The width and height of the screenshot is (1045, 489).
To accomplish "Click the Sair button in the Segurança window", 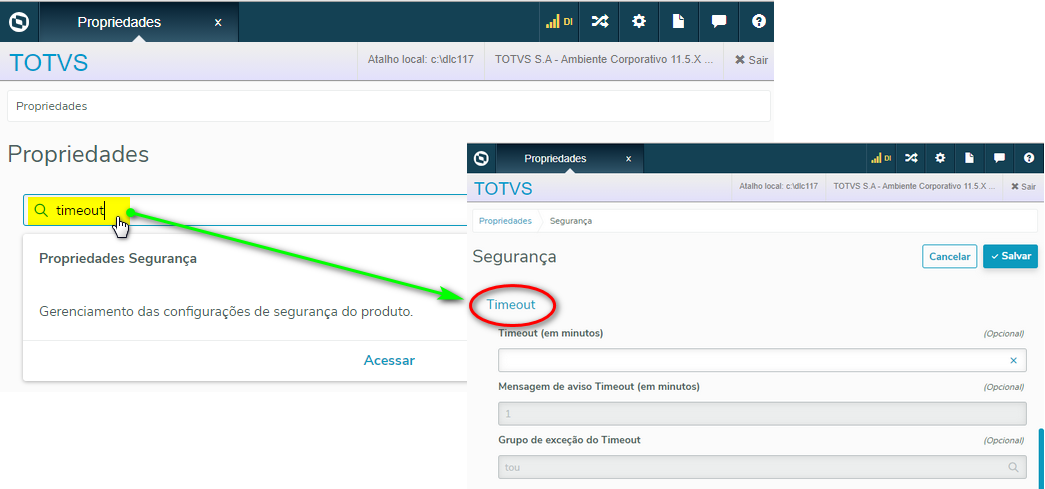I will pyautogui.click(x=1023, y=186).
